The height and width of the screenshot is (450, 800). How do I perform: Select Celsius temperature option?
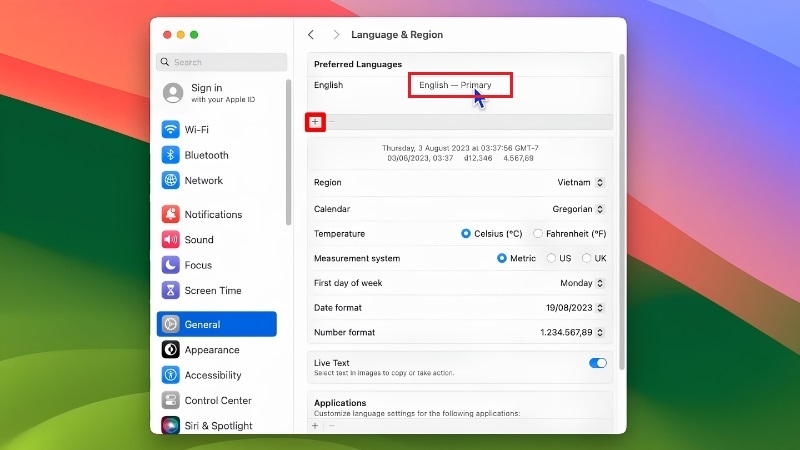tap(465, 234)
